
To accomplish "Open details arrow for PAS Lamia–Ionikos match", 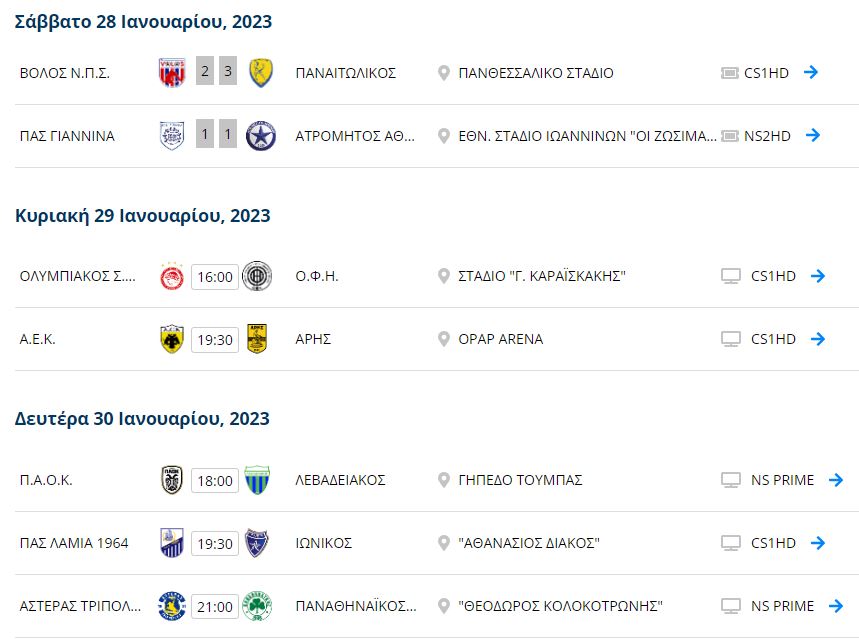I will click(817, 543).
